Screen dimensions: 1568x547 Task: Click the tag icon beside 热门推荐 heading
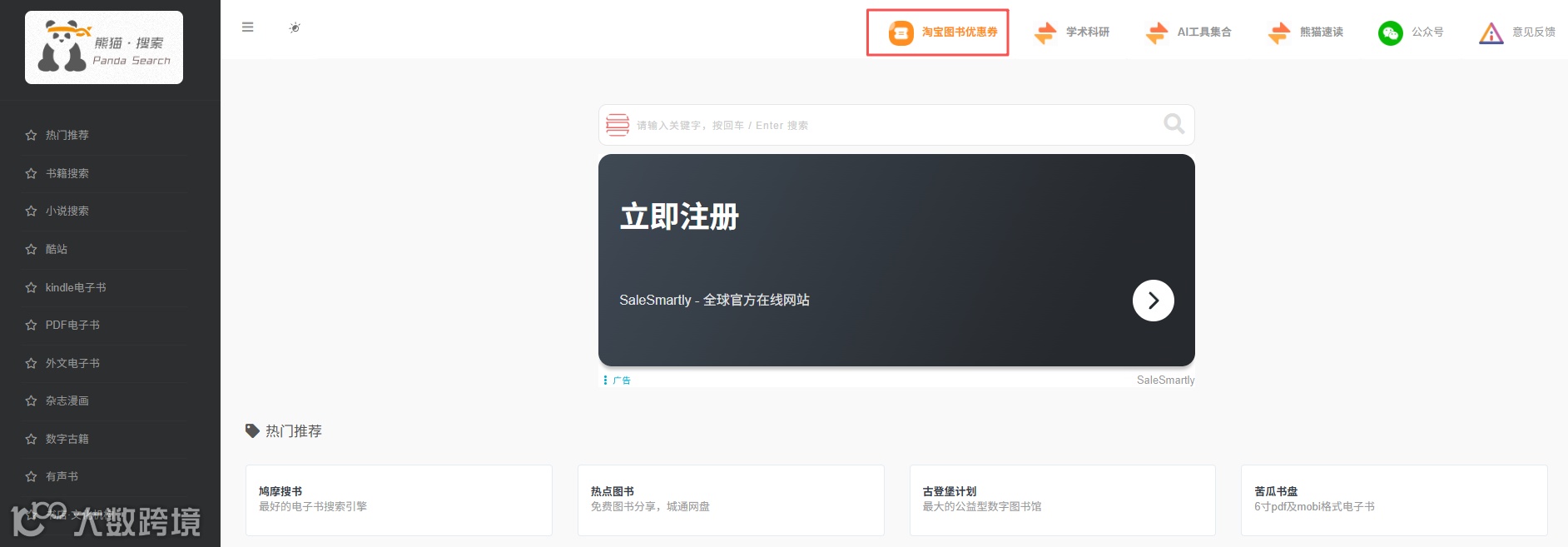point(252,430)
